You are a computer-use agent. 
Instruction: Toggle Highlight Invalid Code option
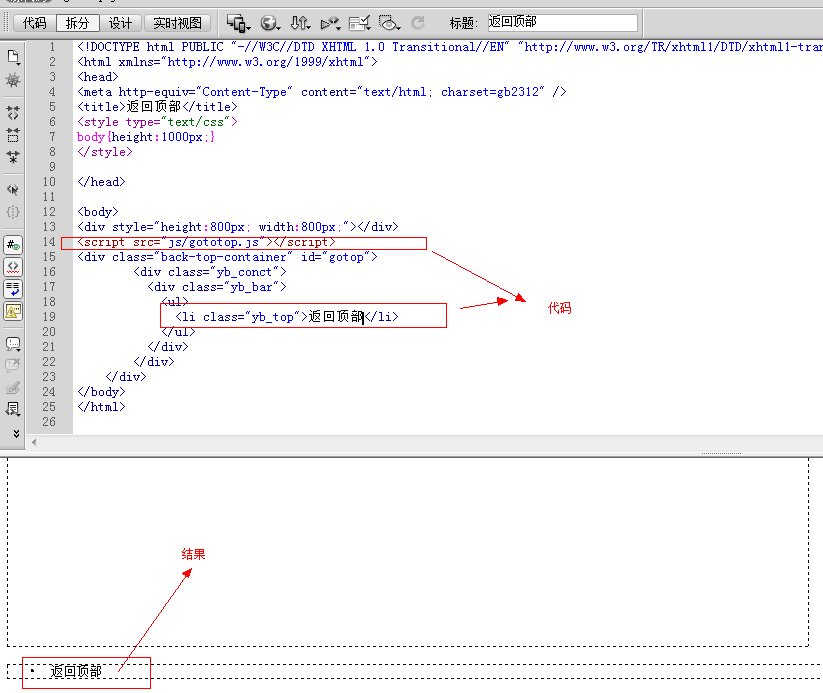click(x=13, y=266)
